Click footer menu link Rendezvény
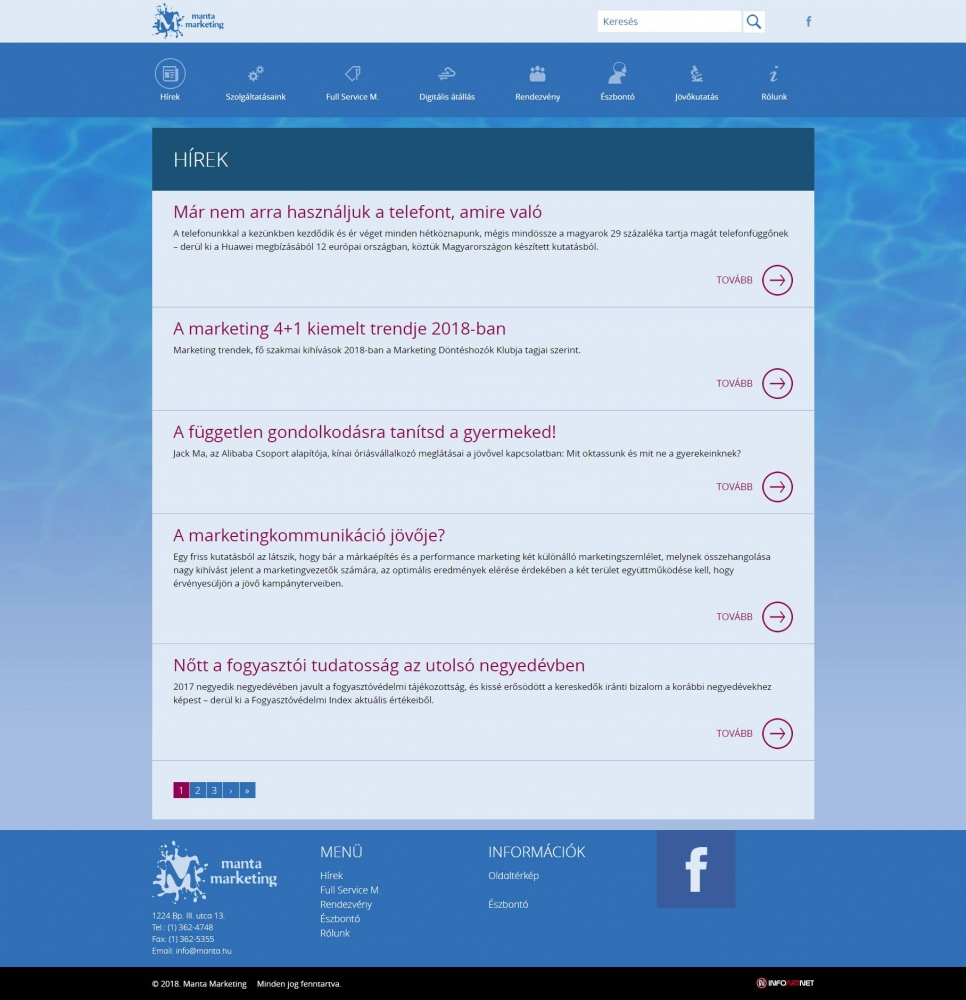The image size is (966, 1000). 346,904
